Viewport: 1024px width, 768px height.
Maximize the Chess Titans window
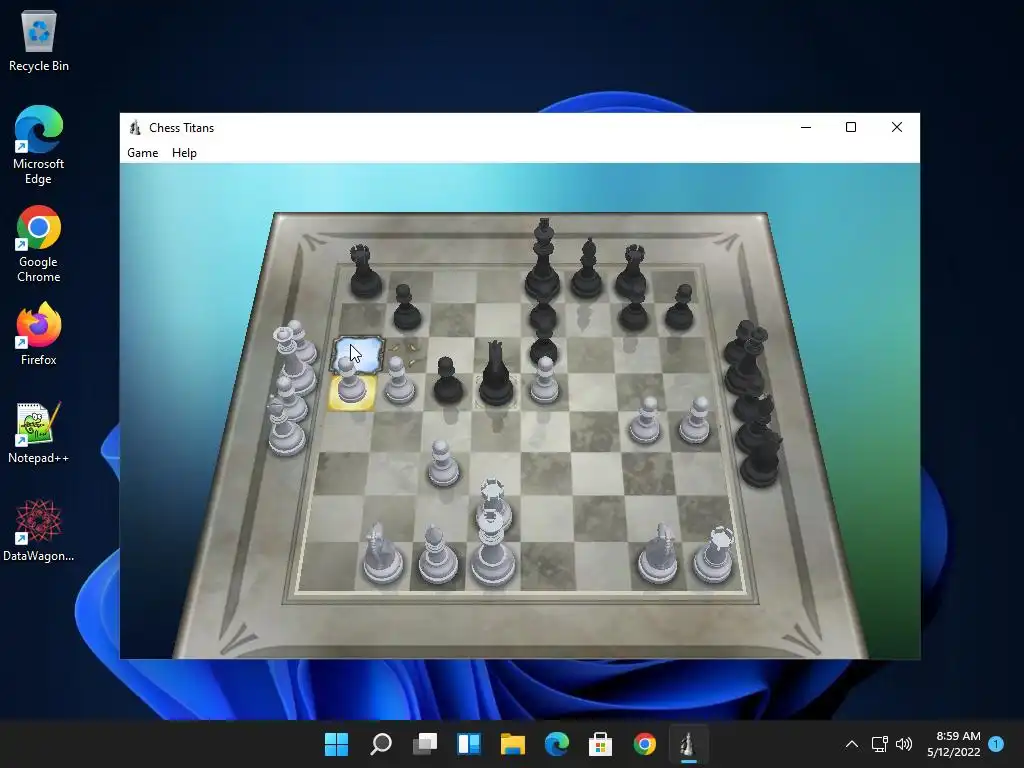(x=850, y=127)
